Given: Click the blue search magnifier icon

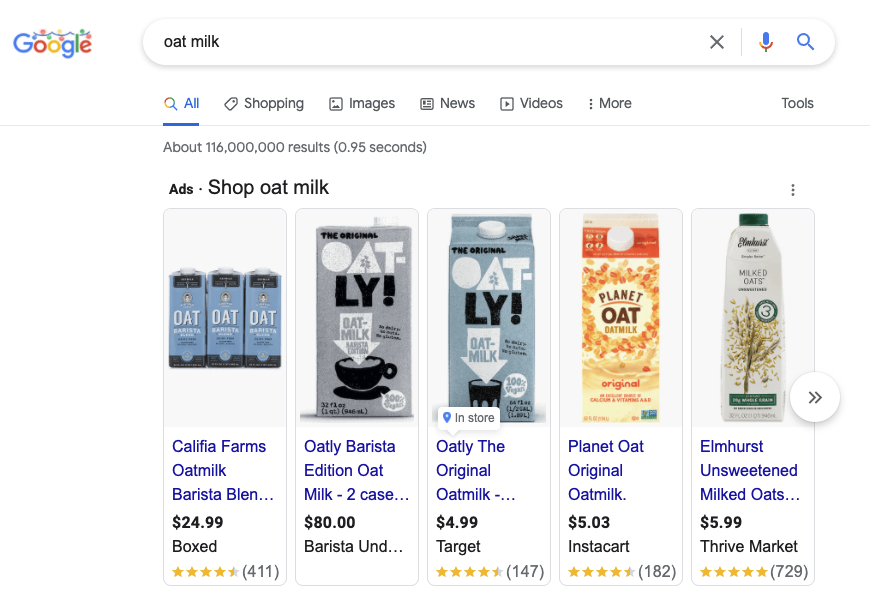Looking at the screenshot, I should click(x=805, y=42).
